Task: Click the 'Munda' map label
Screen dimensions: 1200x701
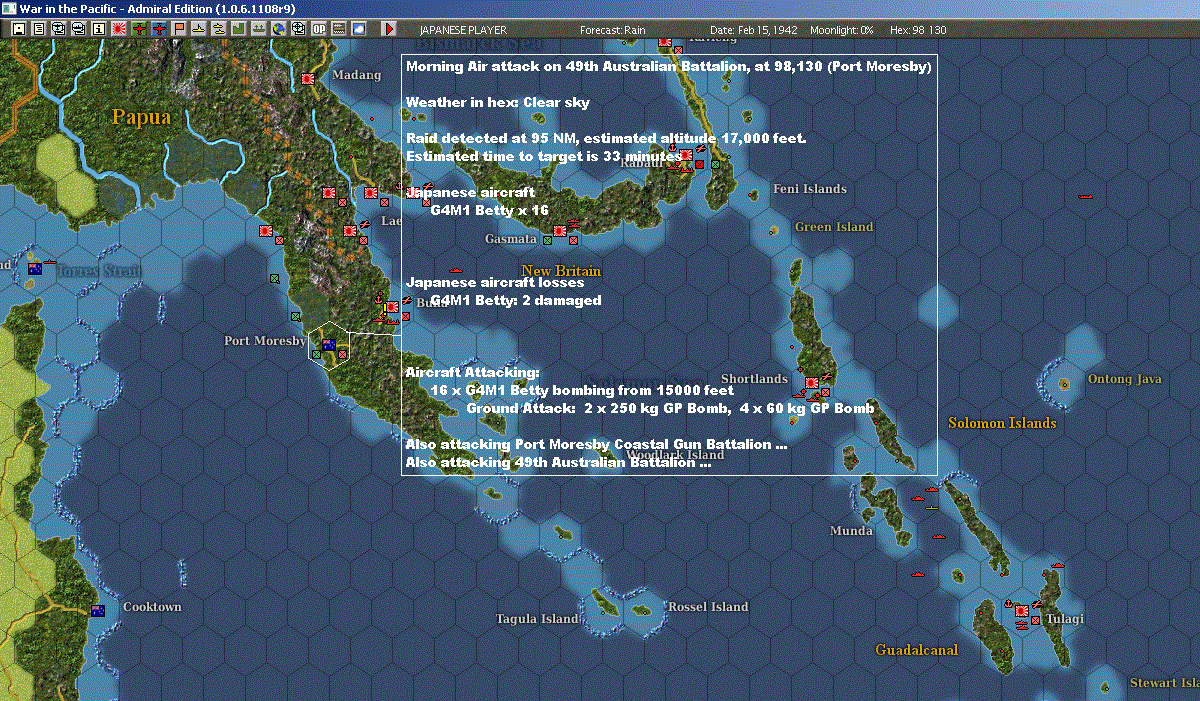Action: coord(851,531)
